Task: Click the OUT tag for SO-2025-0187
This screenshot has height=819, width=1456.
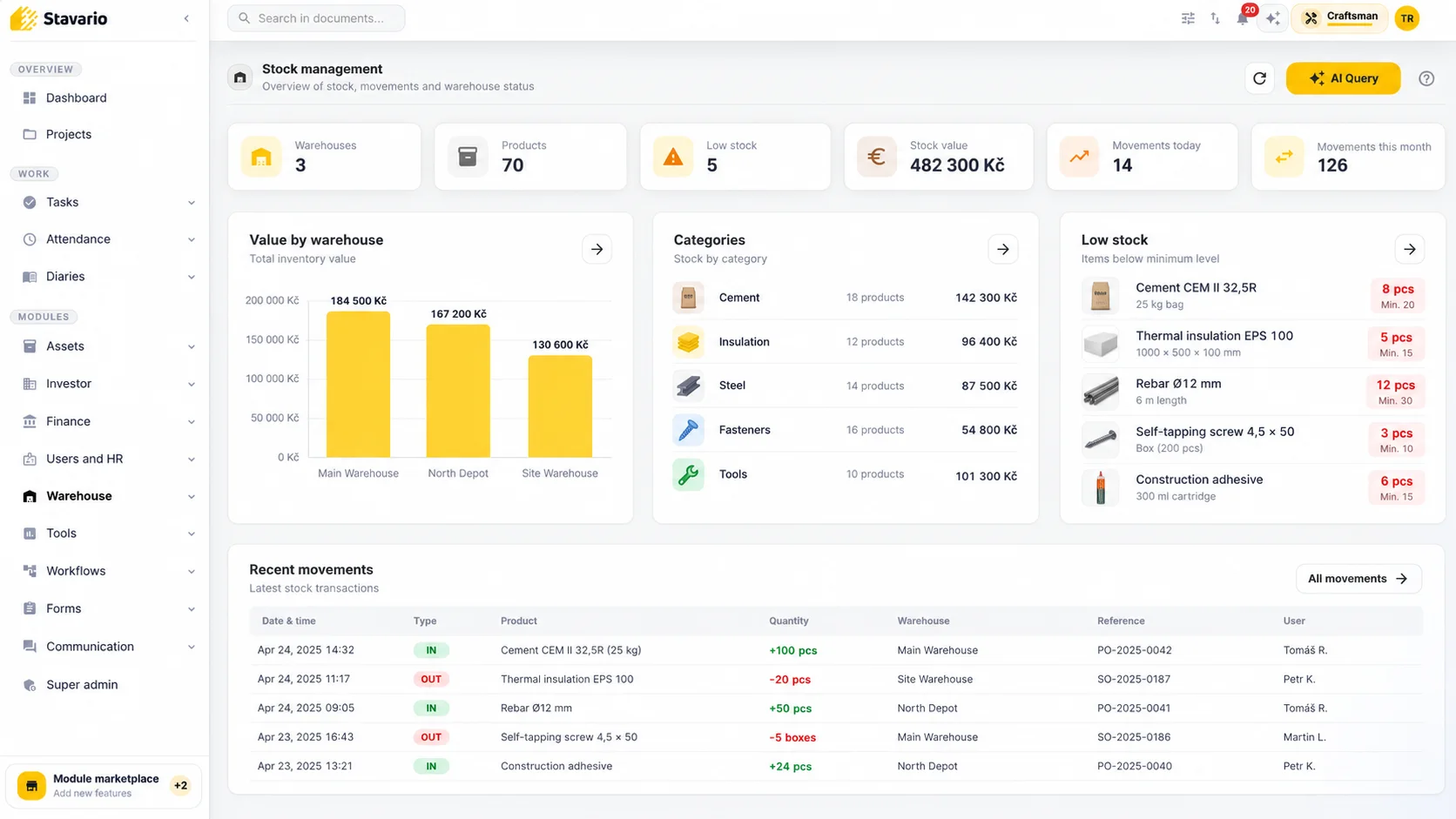Action: coord(431,680)
